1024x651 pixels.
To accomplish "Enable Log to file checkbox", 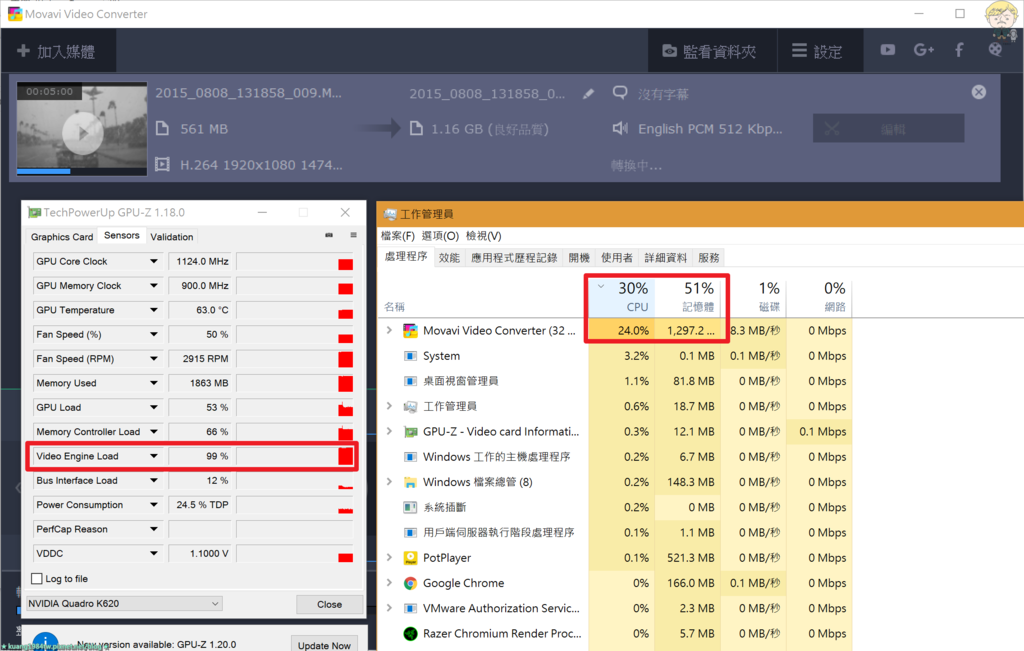I will [x=37, y=579].
